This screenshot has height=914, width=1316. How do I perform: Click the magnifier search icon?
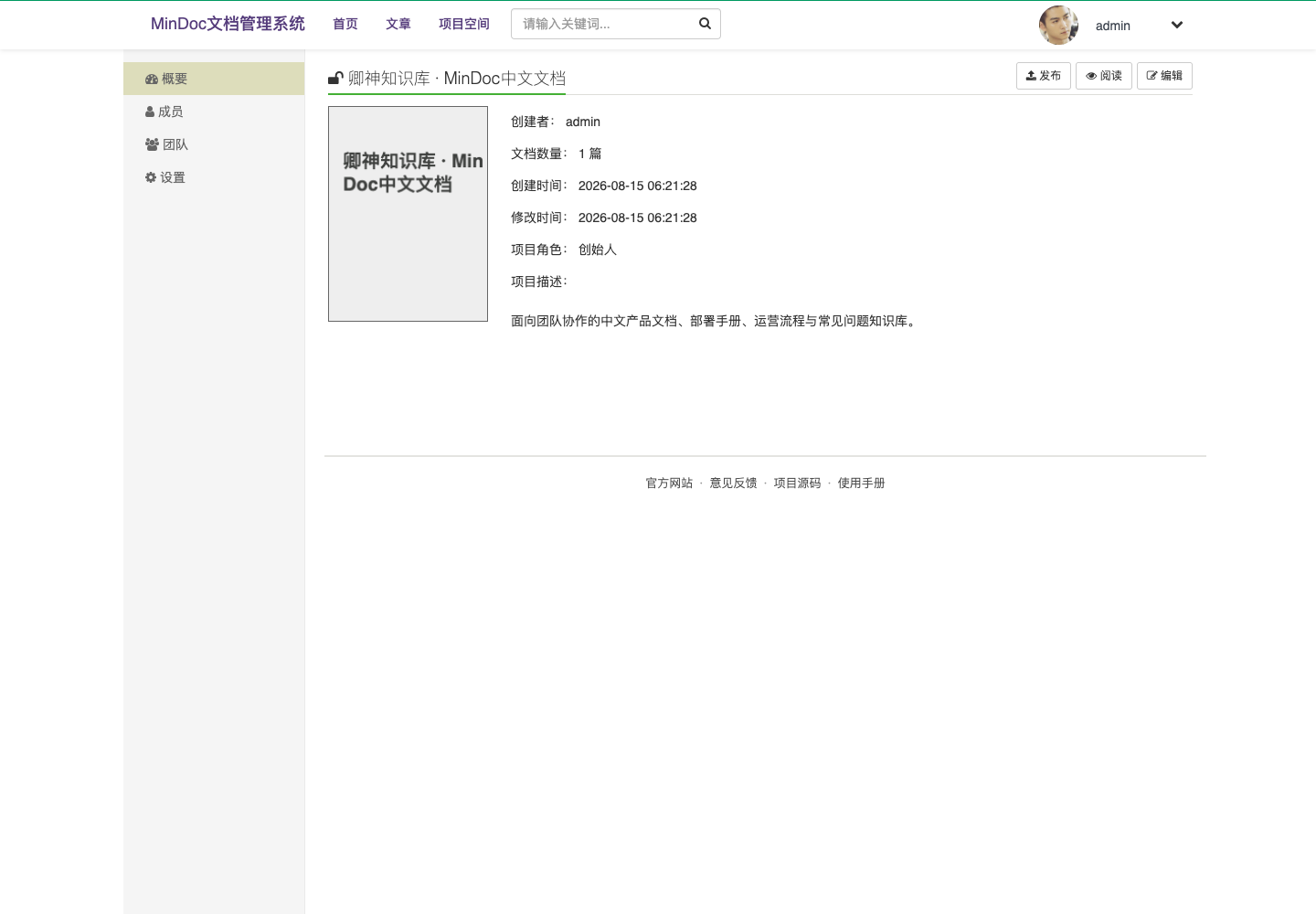pyautogui.click(x=705, y=24)
